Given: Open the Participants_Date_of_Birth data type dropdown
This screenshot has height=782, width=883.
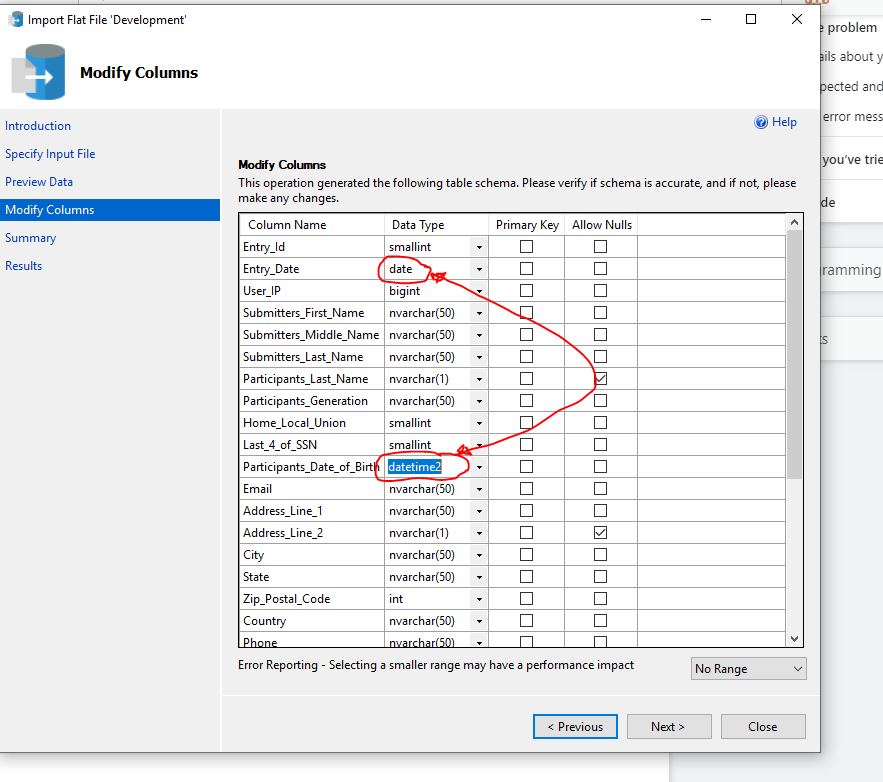Looking at the screenshot, I should click(477, 466).
